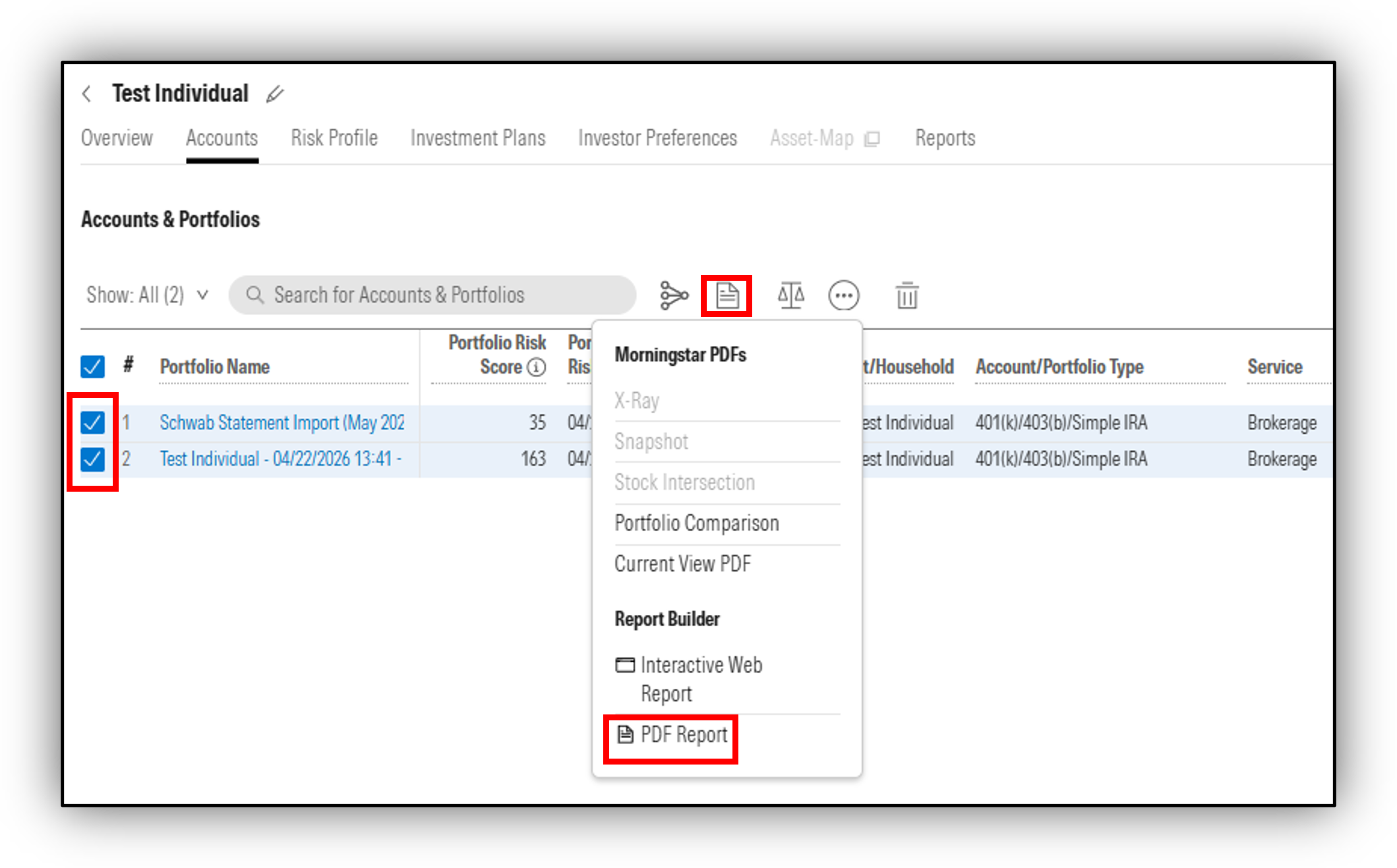Go back using the left chevron arrow
The image size is (1397, 868).
(86, 94)
